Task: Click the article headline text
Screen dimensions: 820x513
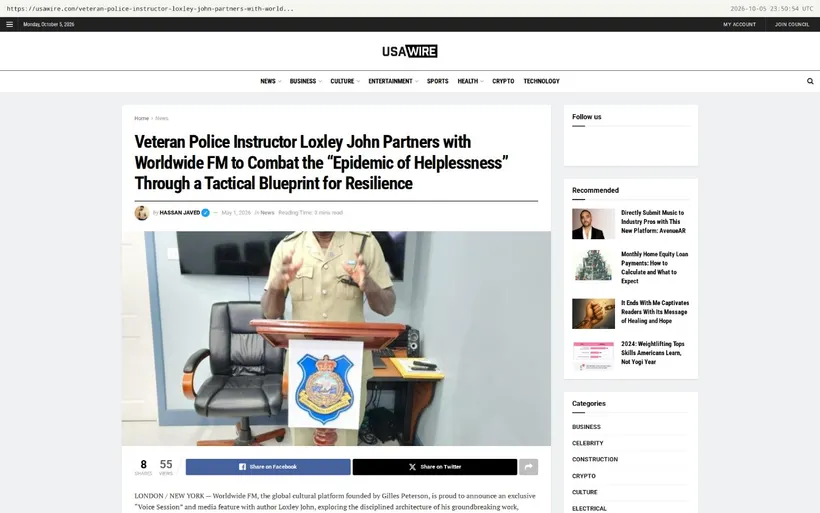Action: (x=321, y=163)
